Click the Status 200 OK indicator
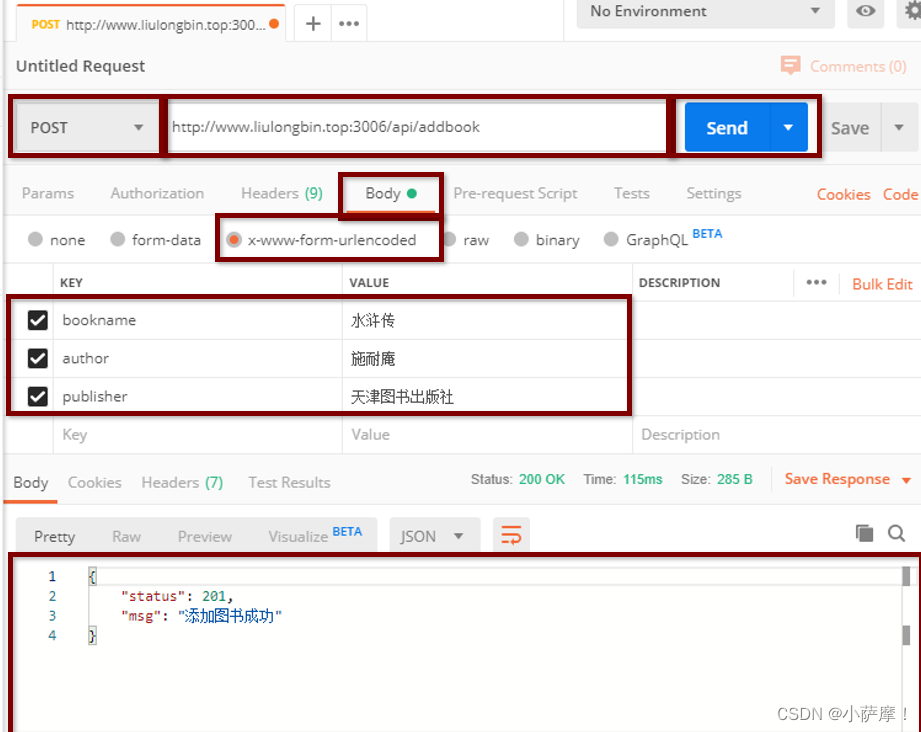Image resolution: width=921 pixels, height=732 pixels. pos(517,479)
